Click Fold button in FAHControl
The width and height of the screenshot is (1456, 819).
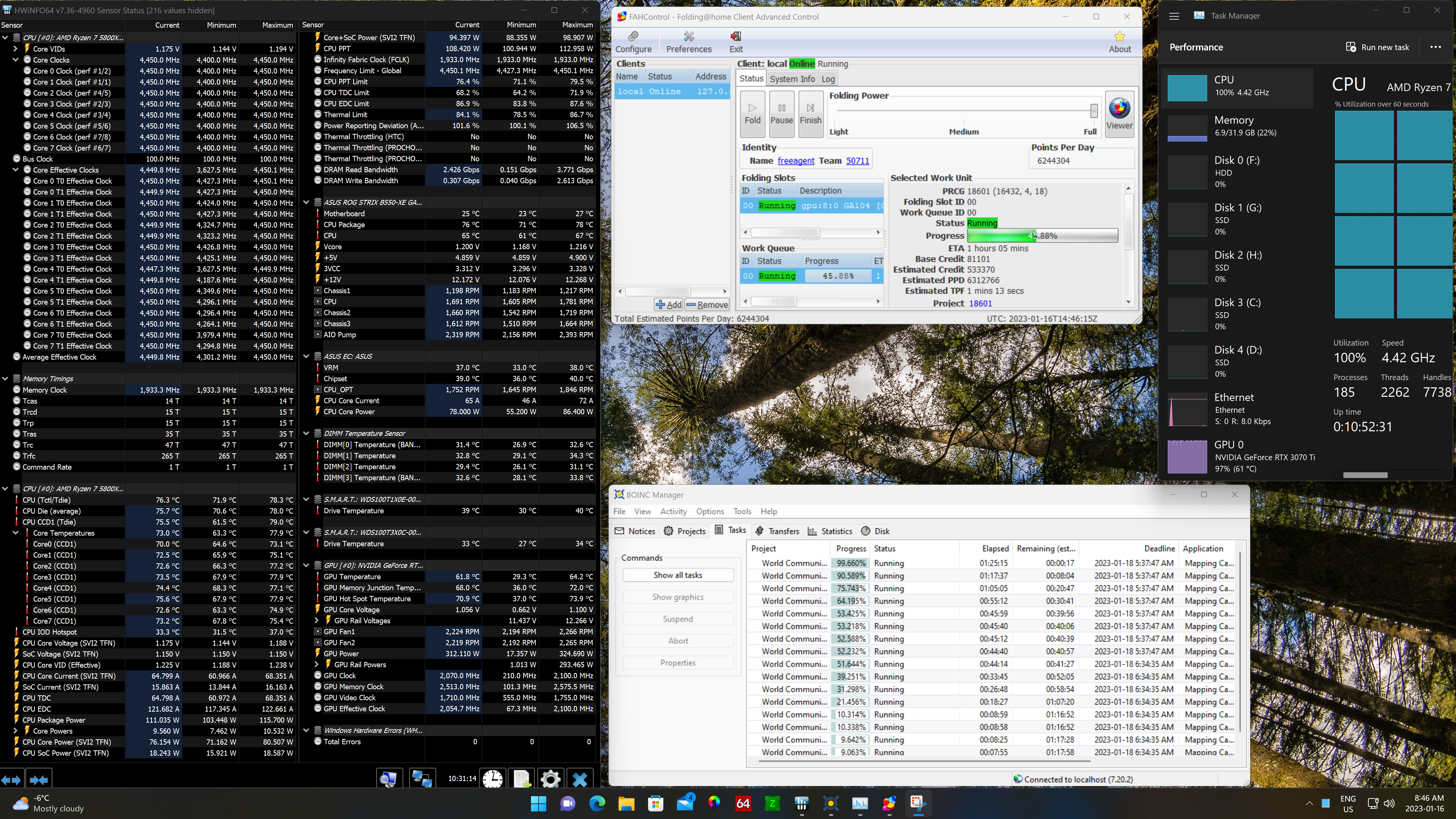pyautogui.click(x=752, y=113)
